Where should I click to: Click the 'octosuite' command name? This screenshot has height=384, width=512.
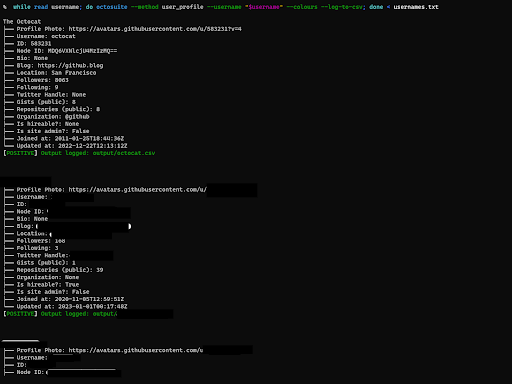112,7
